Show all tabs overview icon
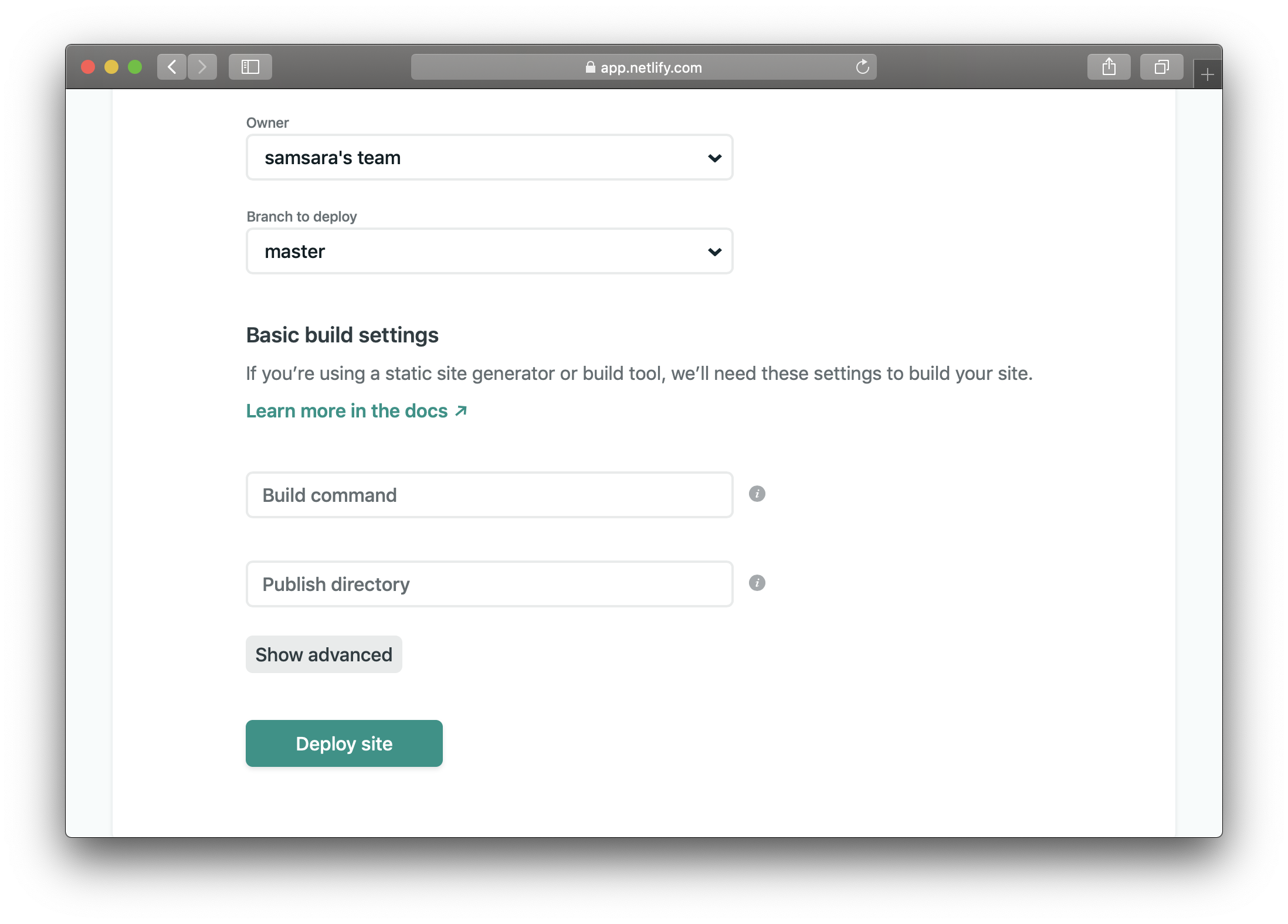 [1161, 67]
